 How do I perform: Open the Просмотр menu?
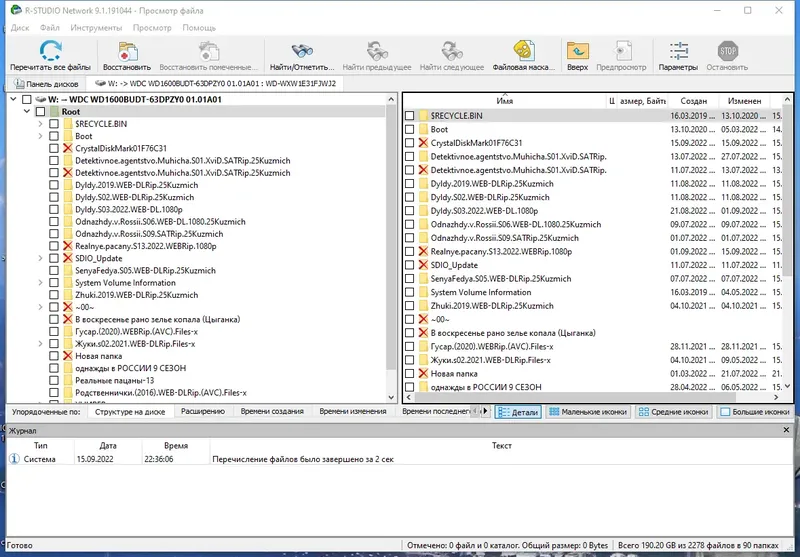click(x=152, y=28)
